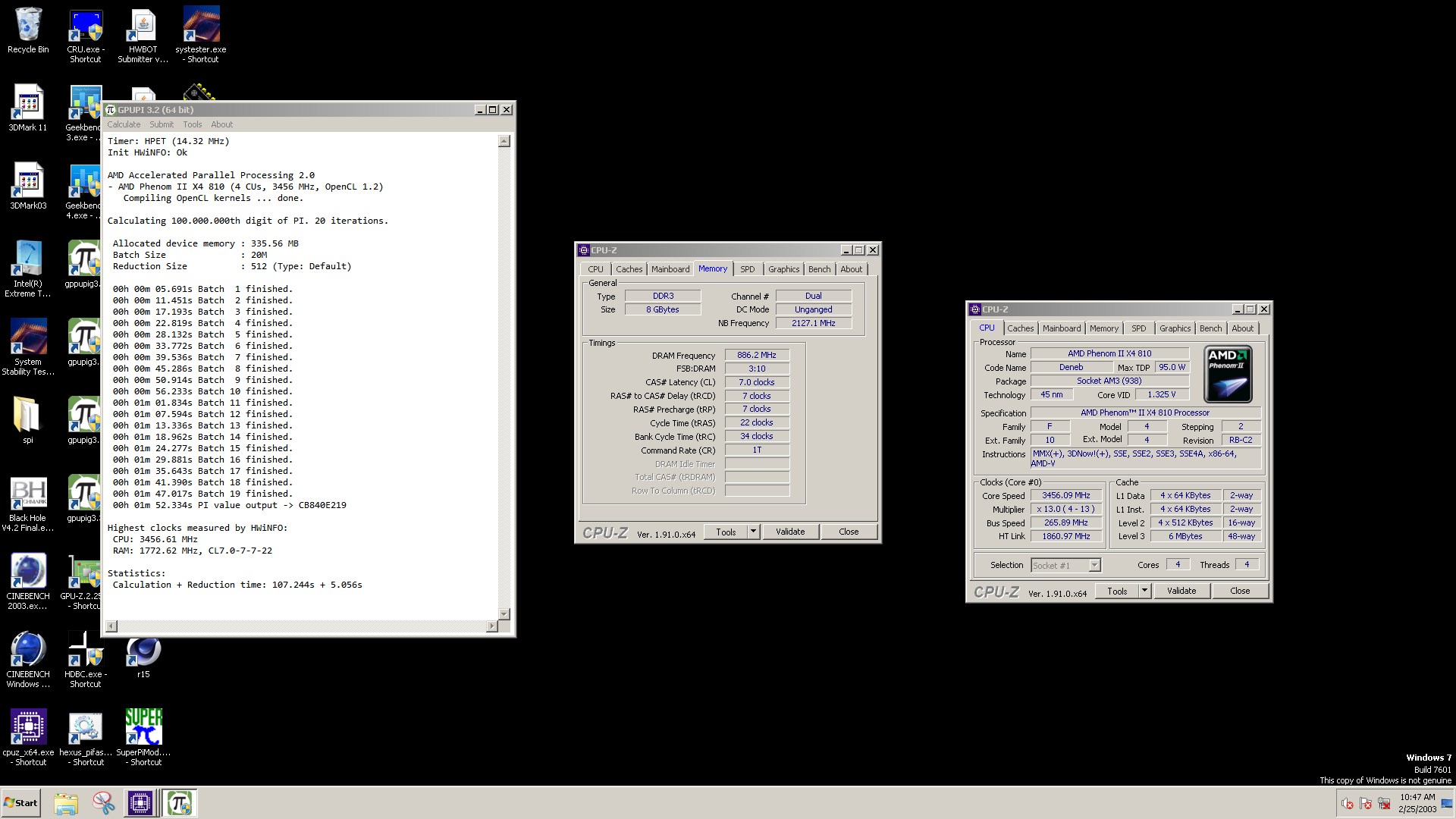This screenshot has height=819, width=1456.
Task: Open Intel Extreme Tuning desktop icon
Action: click(x=28, y=269)
